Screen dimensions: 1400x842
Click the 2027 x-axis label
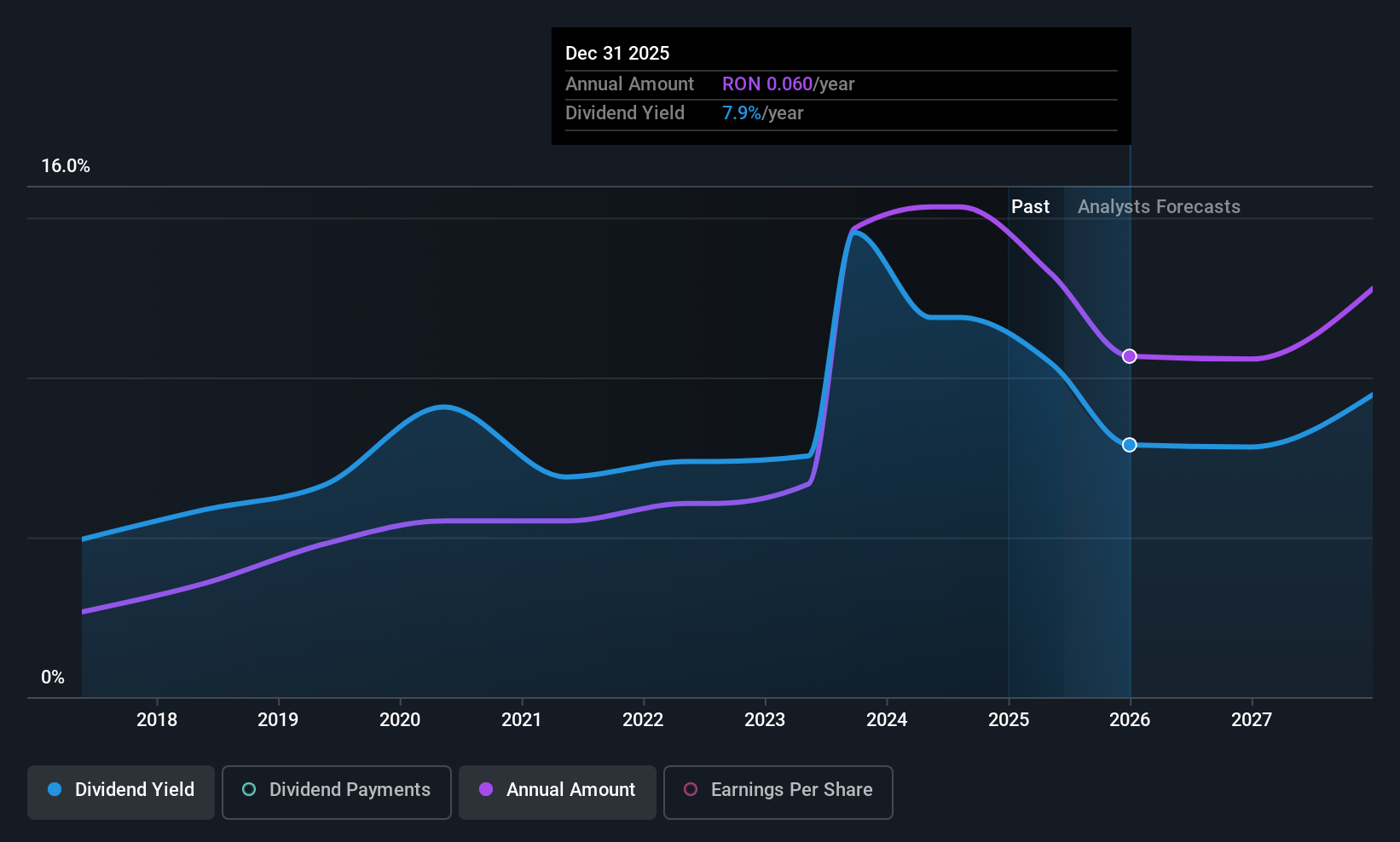[x=1252, y=719]
